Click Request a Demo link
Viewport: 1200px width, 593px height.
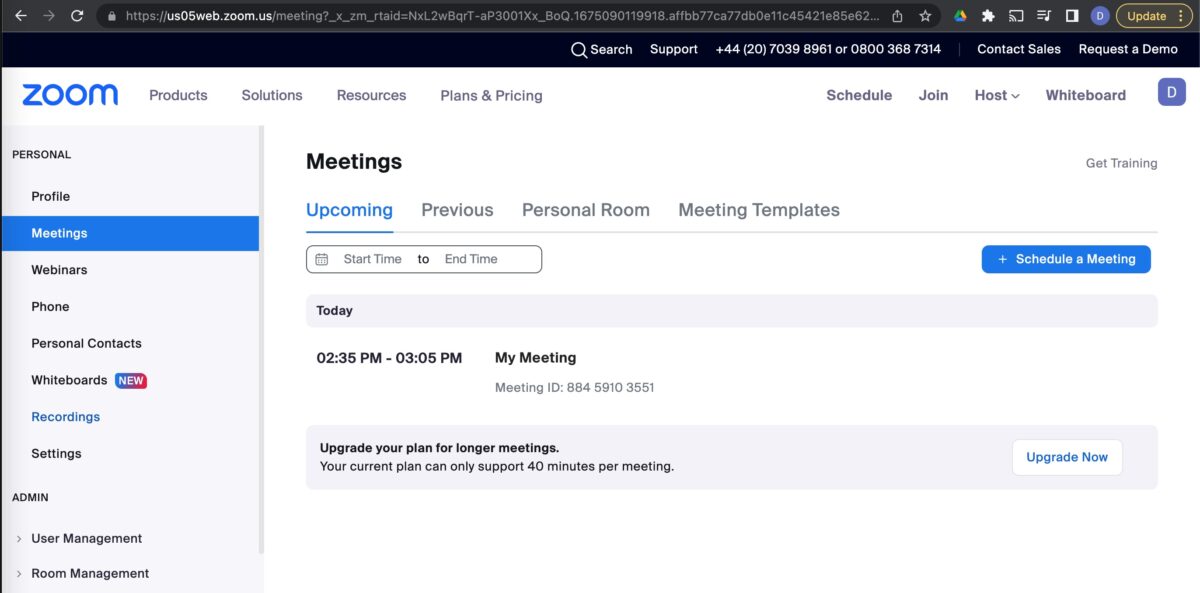click(x=1128, y=49)
